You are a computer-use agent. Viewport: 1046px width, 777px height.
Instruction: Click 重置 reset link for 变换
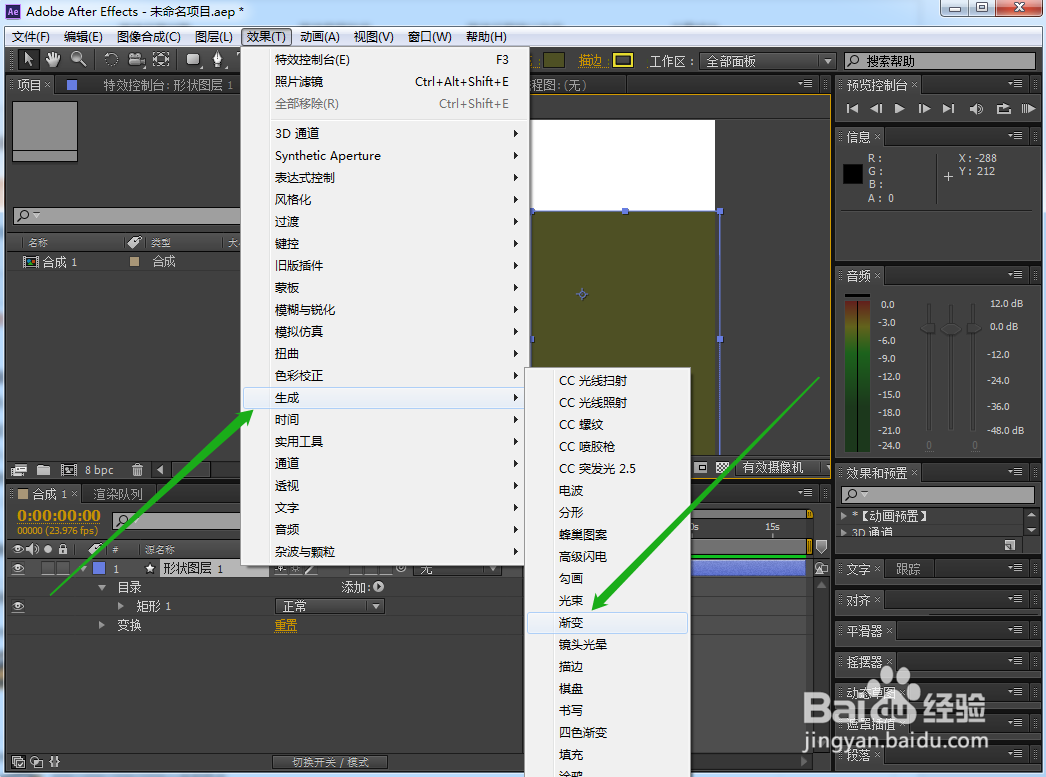point(286,626)
